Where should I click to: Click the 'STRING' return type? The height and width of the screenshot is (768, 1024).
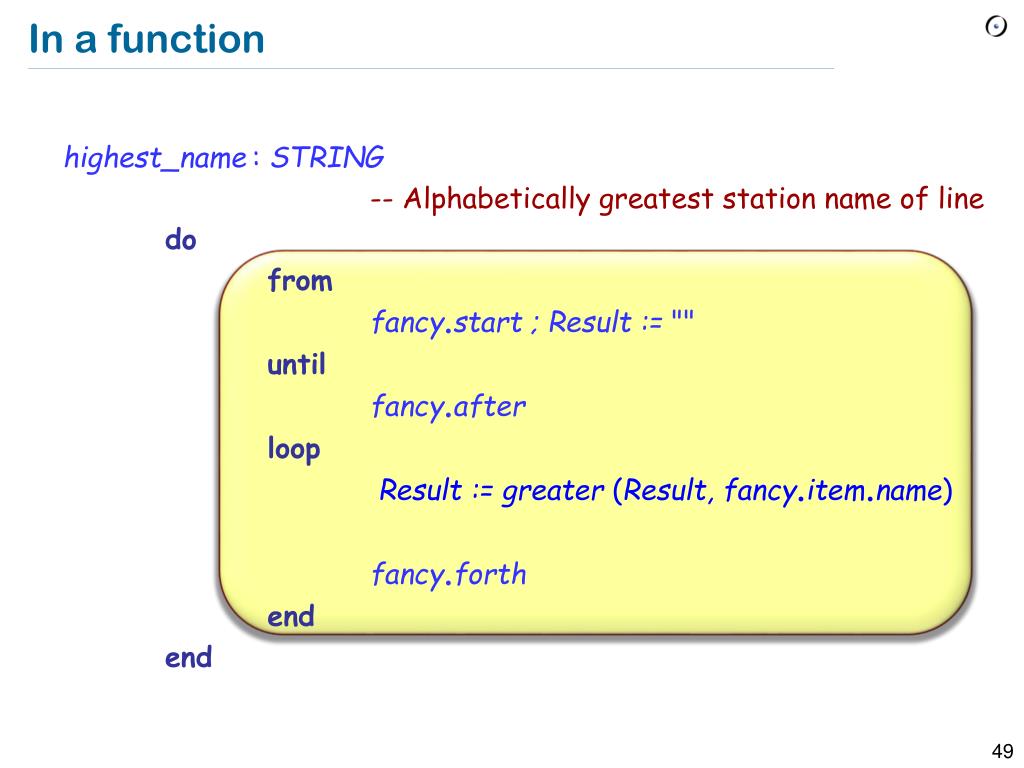(x=327, y=157)
